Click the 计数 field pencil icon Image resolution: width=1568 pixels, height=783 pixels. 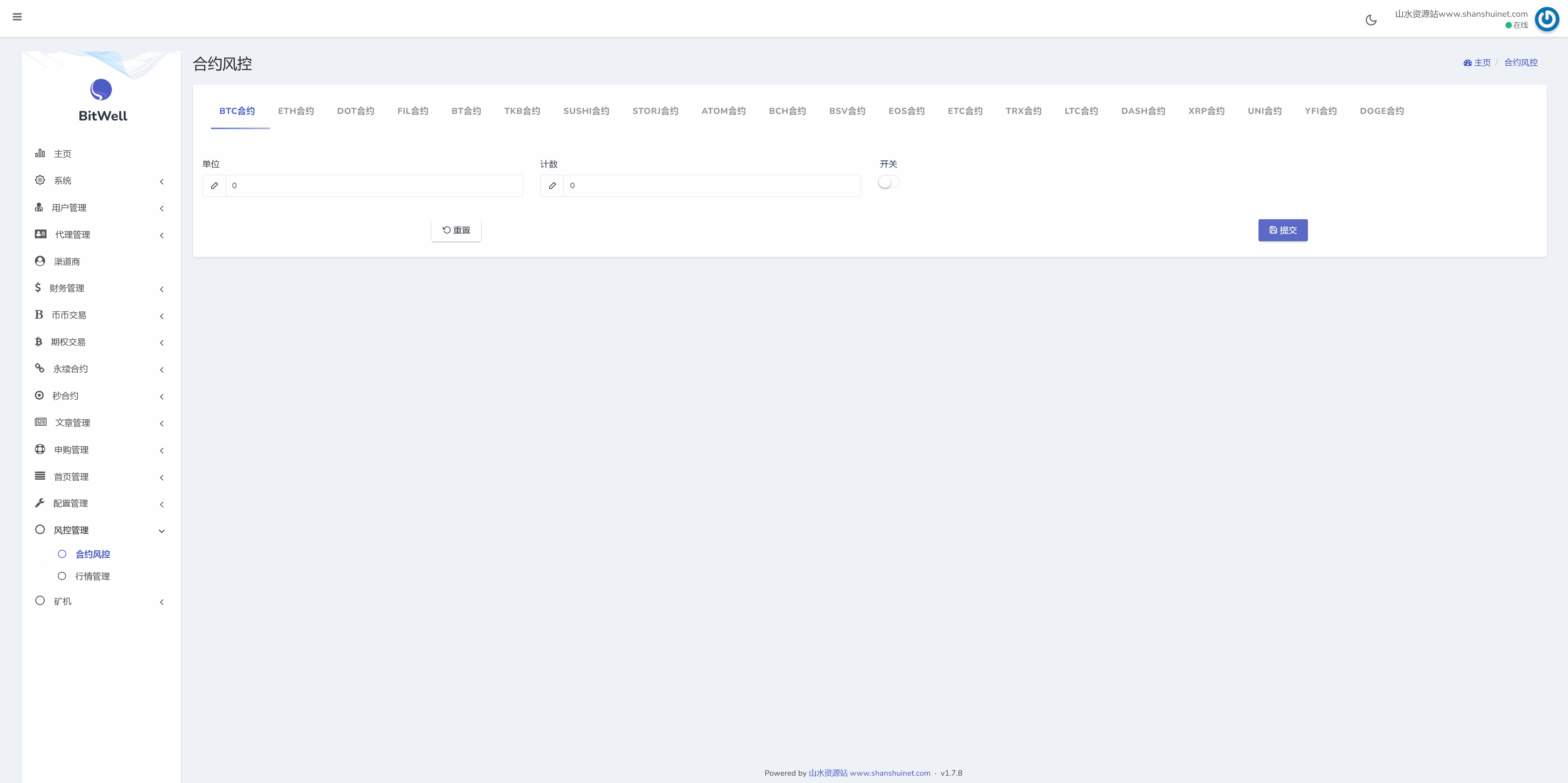click(552, 186)
